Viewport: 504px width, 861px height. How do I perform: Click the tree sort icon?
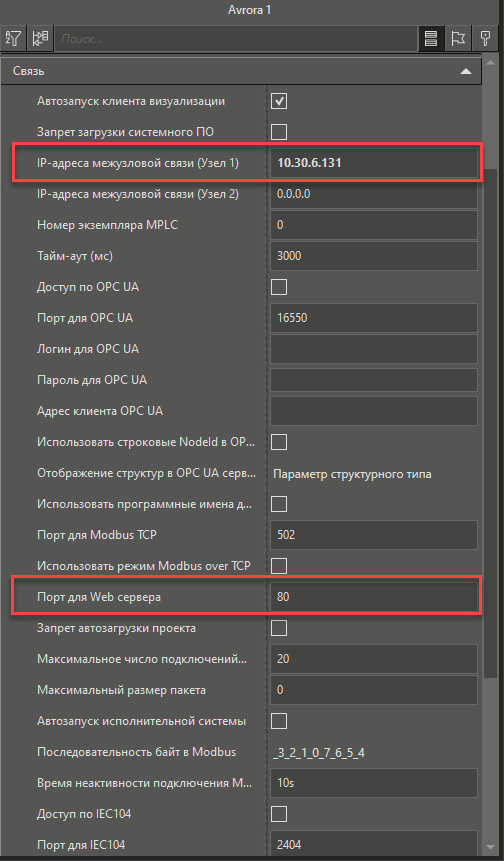tap(40, 38)
